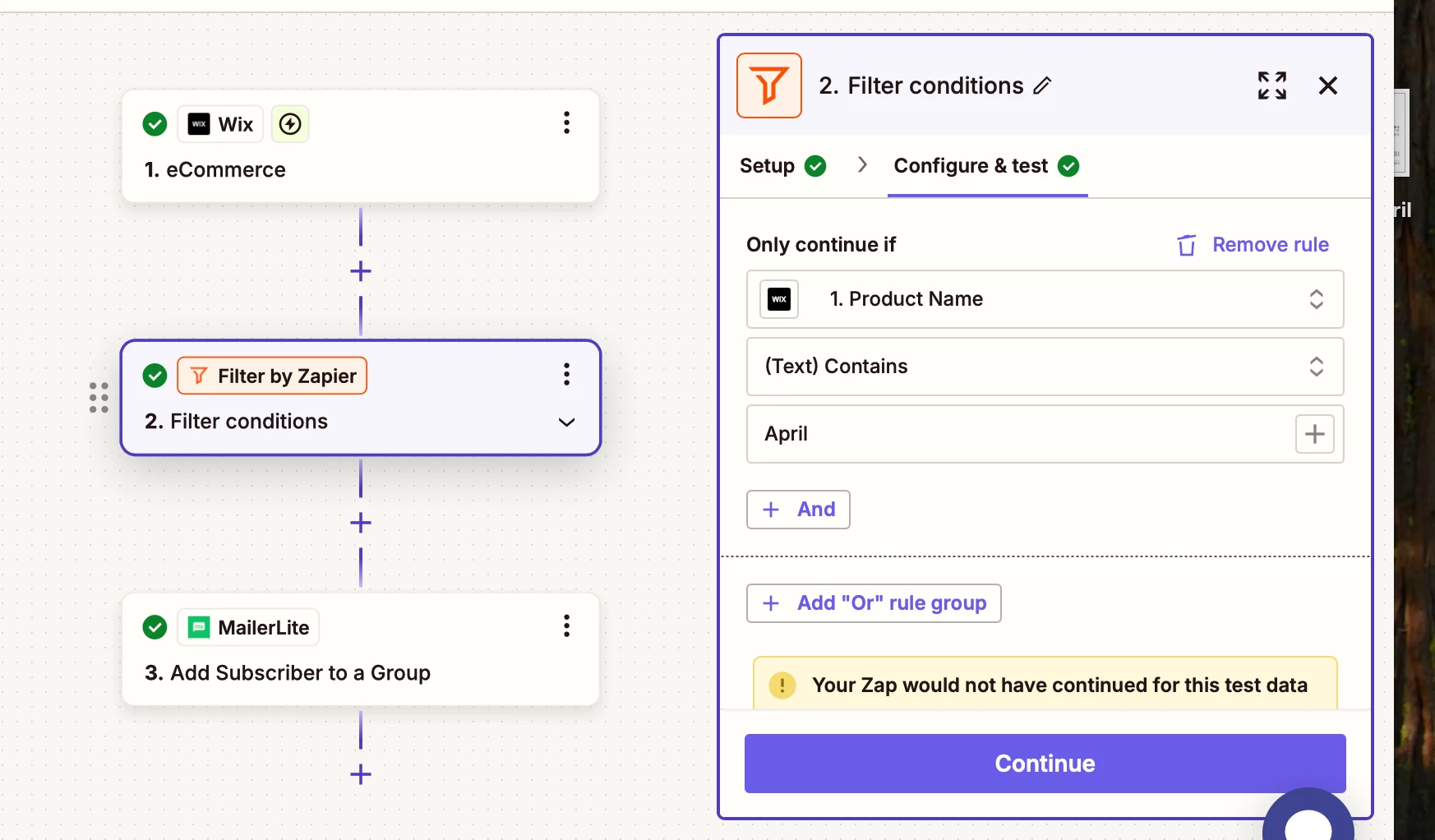Image resolution: width=1435 pixels, height=840 pixels.
Task: Select the Configure & test tab
Action: [986, 166]
